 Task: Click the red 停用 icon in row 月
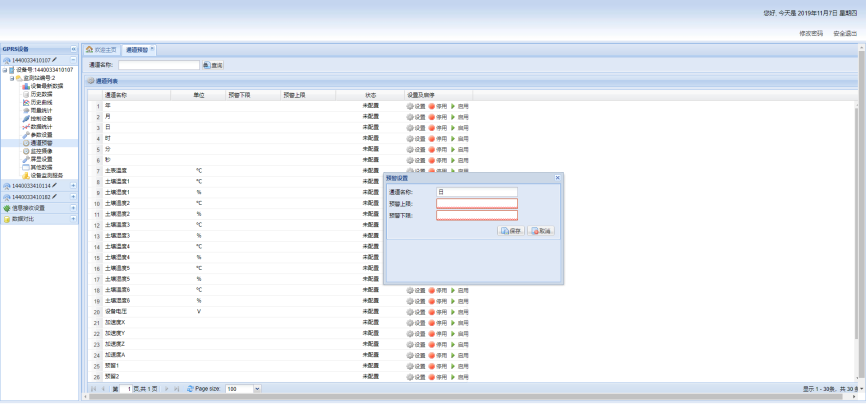coord(431,117)
